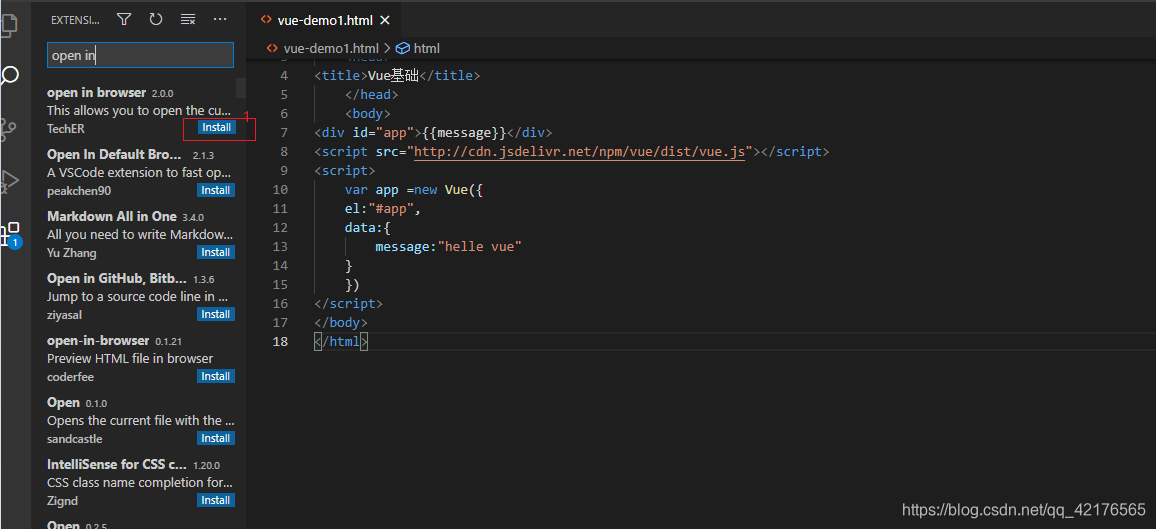Click line number 10 in the gutter
Image resolution: width=1156 pixels, height=529 pixels.
(x=280, y=189)
